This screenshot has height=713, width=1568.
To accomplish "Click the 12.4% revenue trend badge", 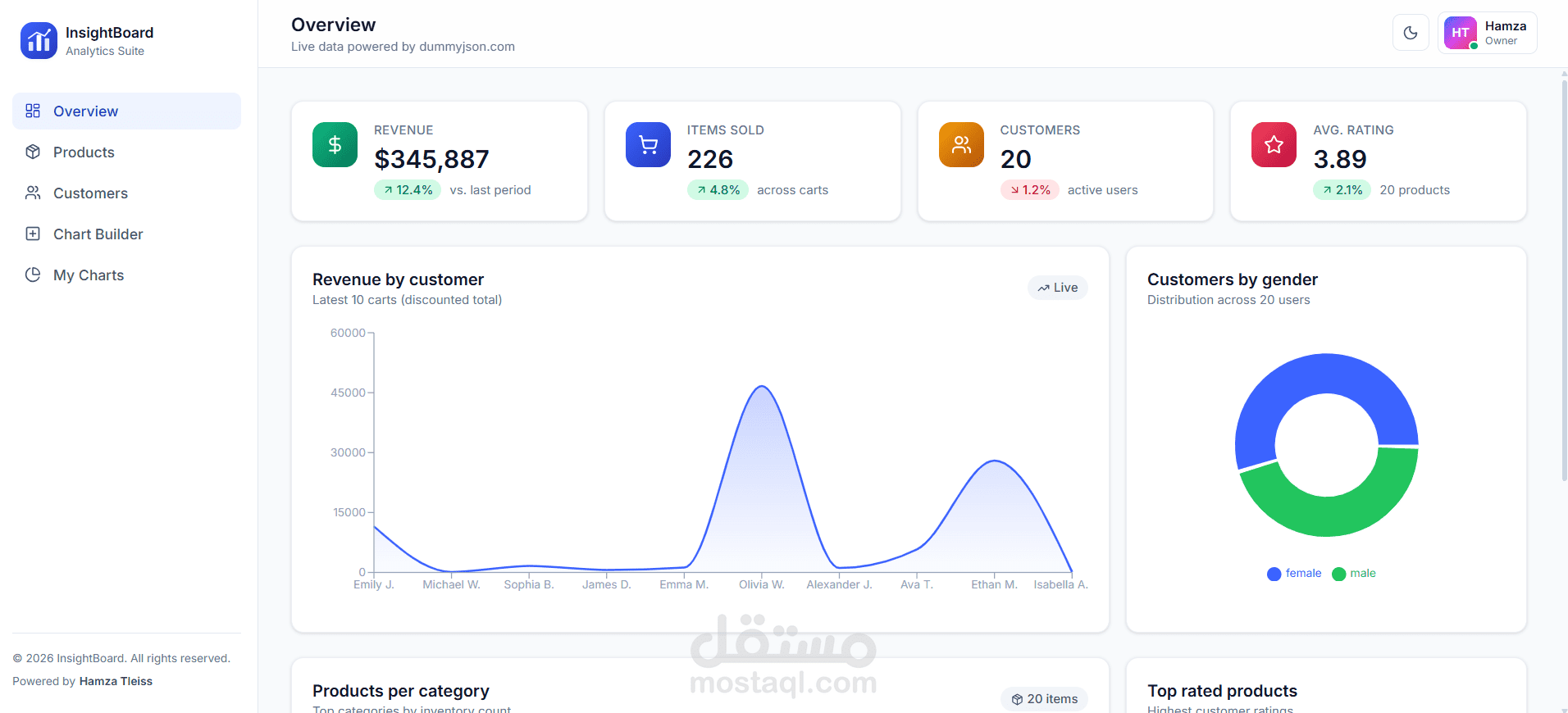I will [x=408, y=190].
